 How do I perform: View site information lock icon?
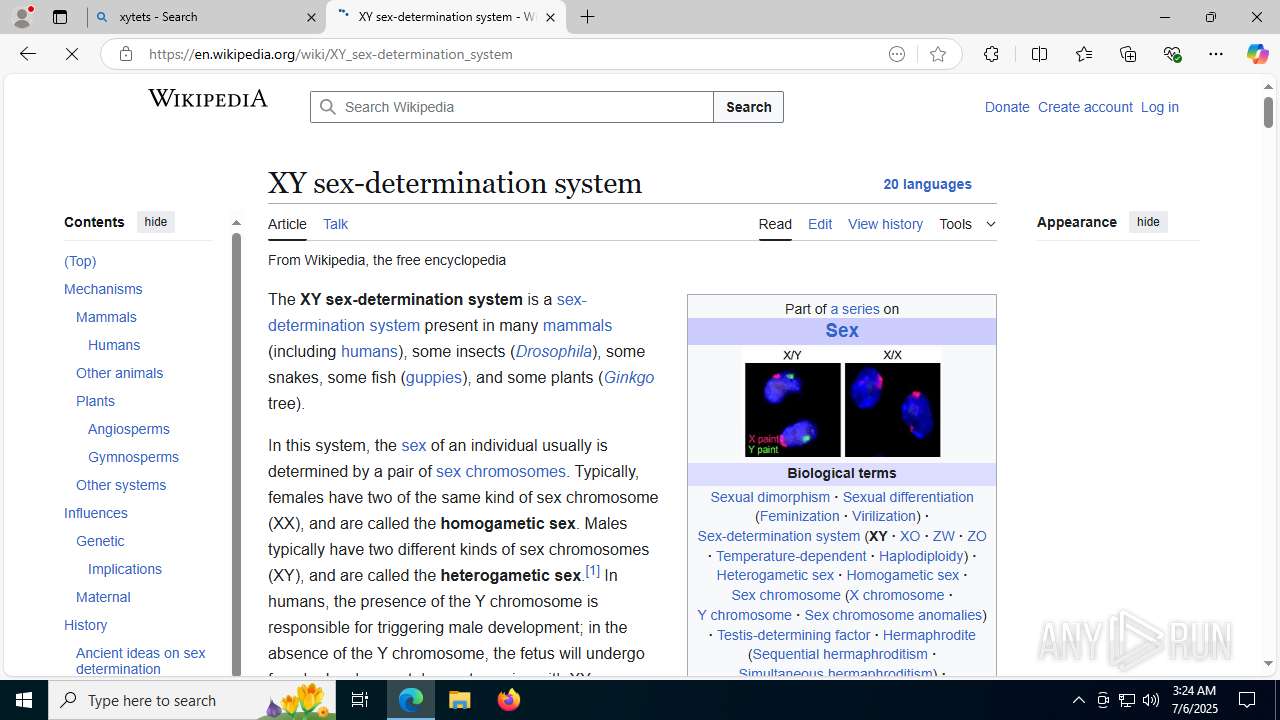click(x=126, y=54)
